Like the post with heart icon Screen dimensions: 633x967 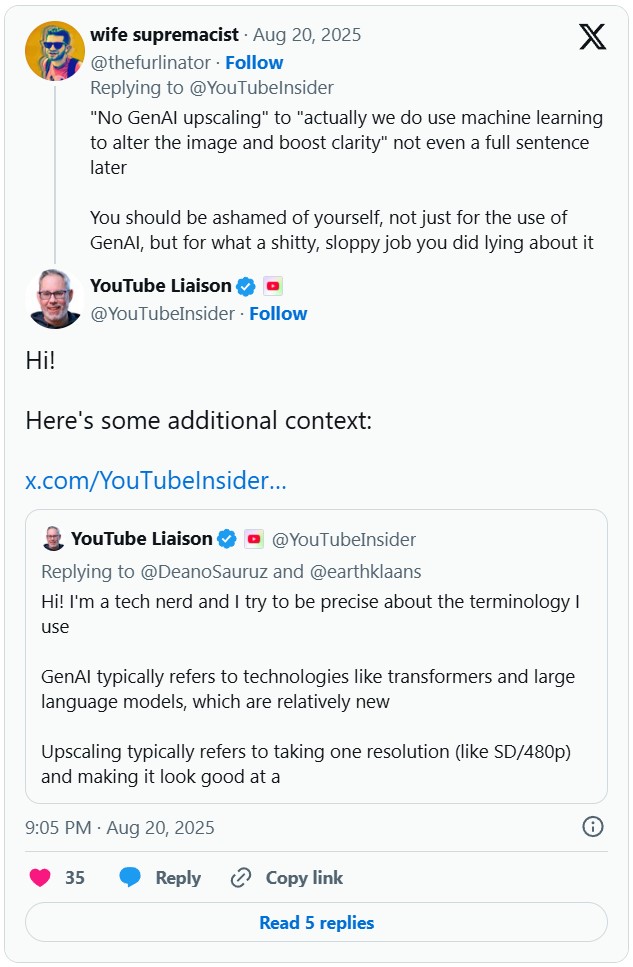(x=40, y=878)
